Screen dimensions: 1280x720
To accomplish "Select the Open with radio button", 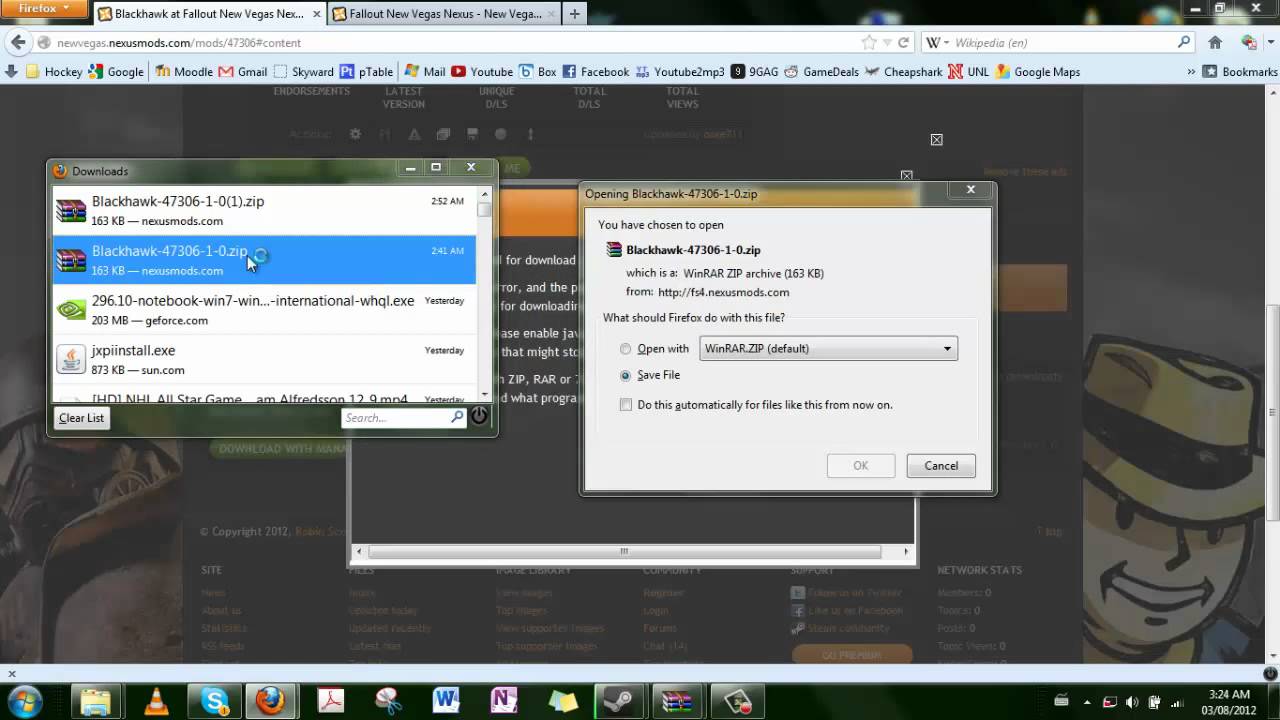I will pyautogui.click(x=626, y=349).
